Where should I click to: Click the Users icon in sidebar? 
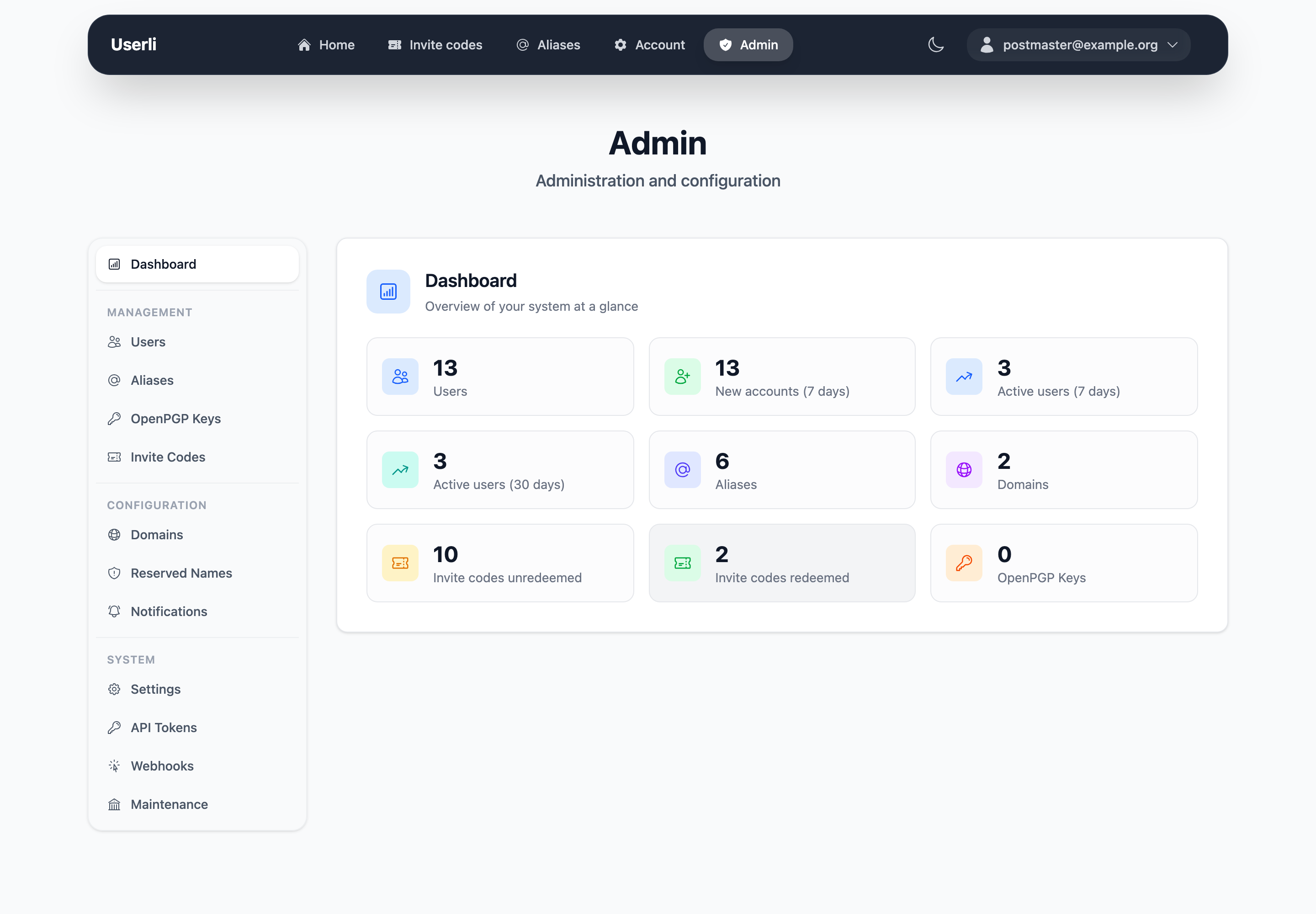115,342
